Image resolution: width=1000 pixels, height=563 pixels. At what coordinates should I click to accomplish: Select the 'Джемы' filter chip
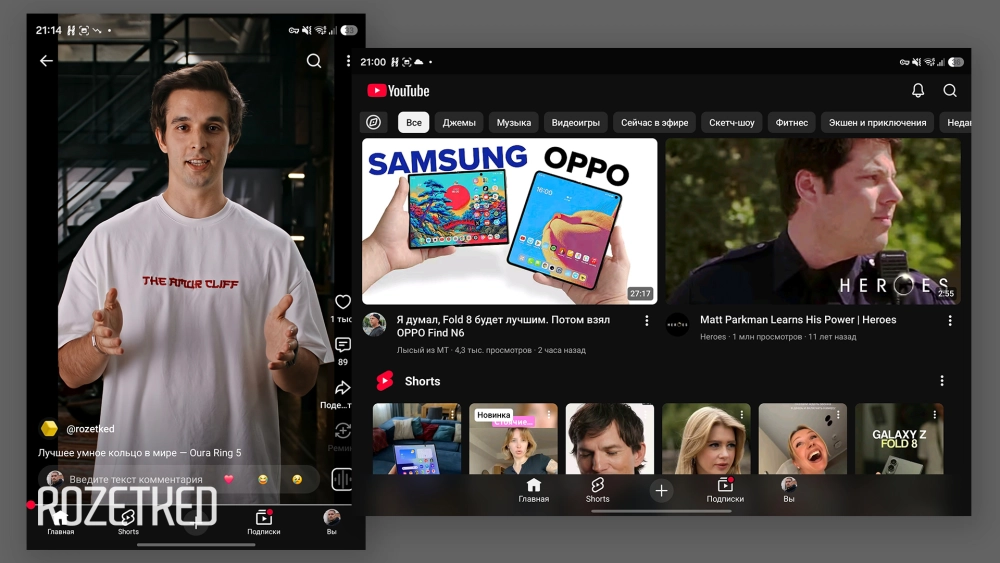tap(459, 122)
